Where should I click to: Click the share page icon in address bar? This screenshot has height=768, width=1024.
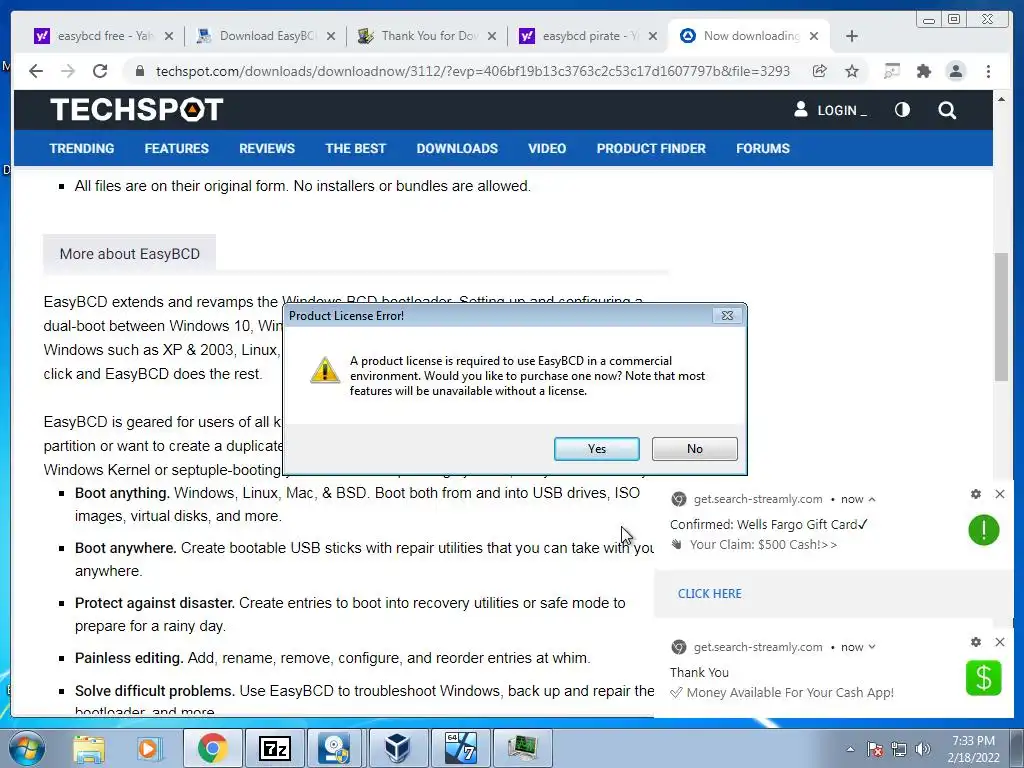pyautogui.click(x=820, y=71)
